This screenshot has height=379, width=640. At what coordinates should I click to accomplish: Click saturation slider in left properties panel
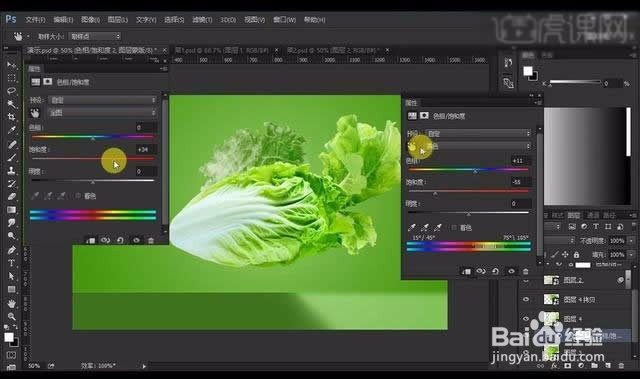[x=93, y=158]
